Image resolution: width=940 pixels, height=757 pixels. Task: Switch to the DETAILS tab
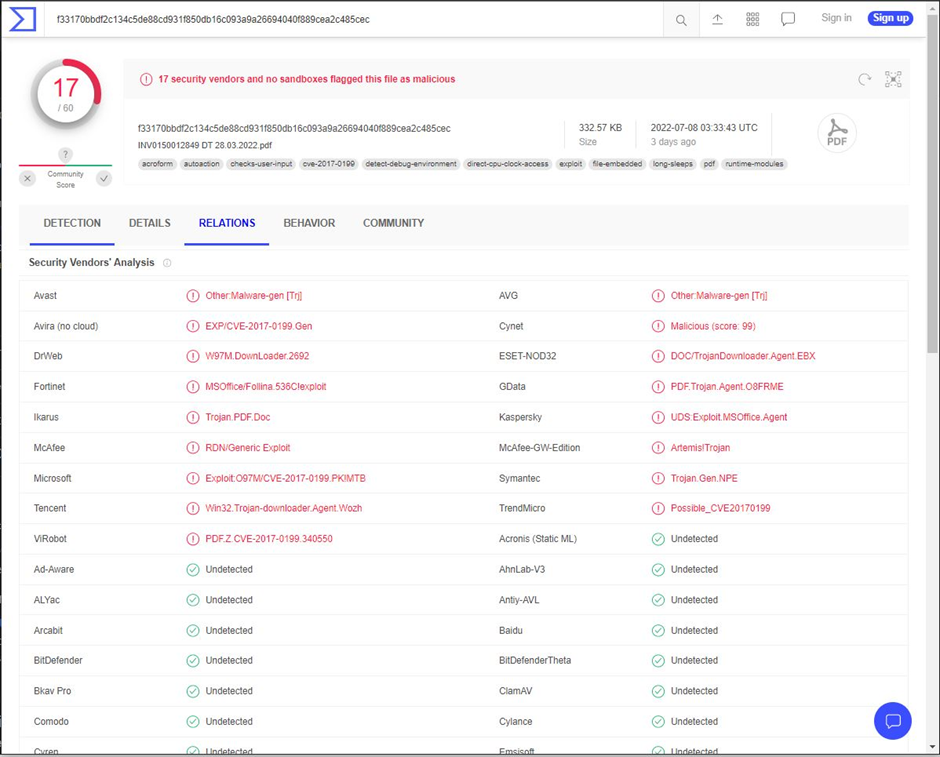pos(149,223)
